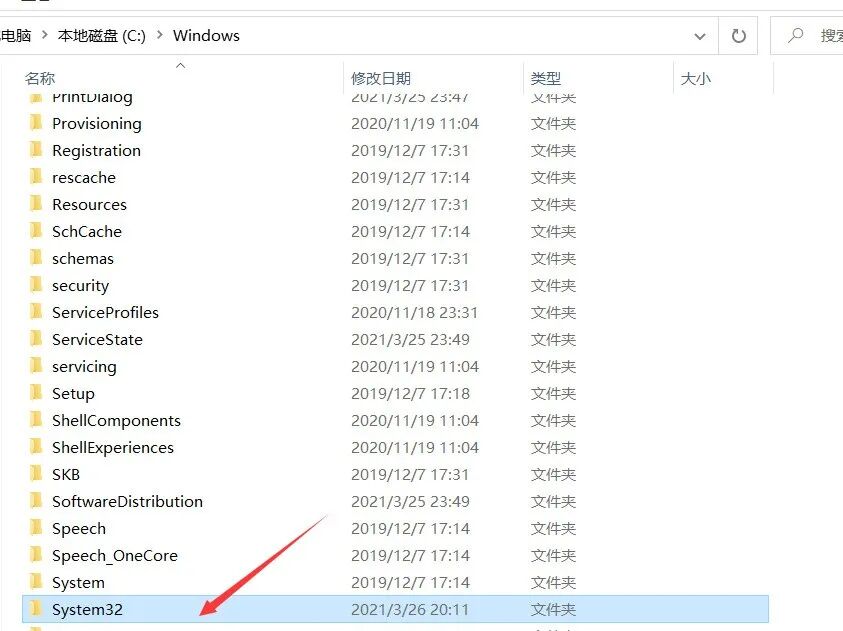Click the ShellExperiences folder icon

tap(36, 447)
